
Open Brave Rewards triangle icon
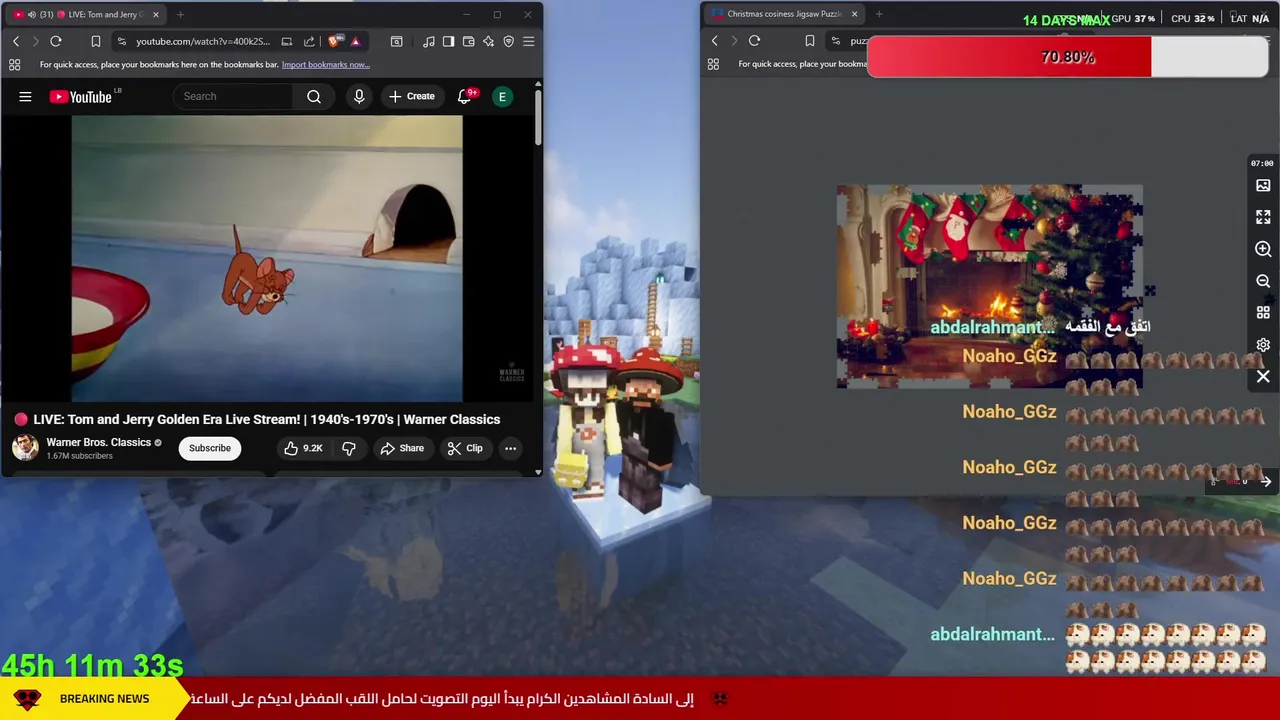pyautogui.click(x=355, y=41)
